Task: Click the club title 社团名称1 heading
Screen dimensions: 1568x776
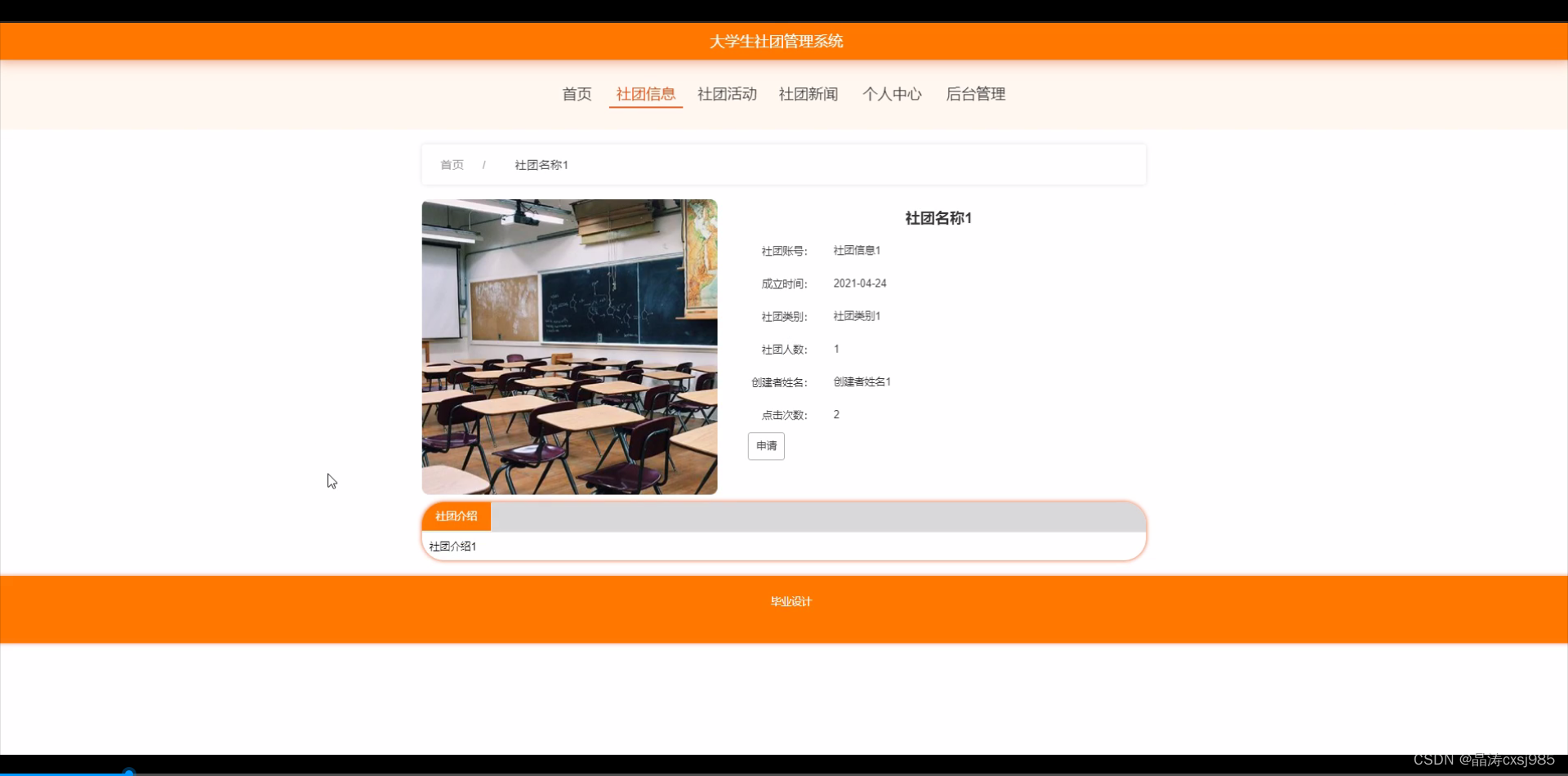Action: pos(938,218)
